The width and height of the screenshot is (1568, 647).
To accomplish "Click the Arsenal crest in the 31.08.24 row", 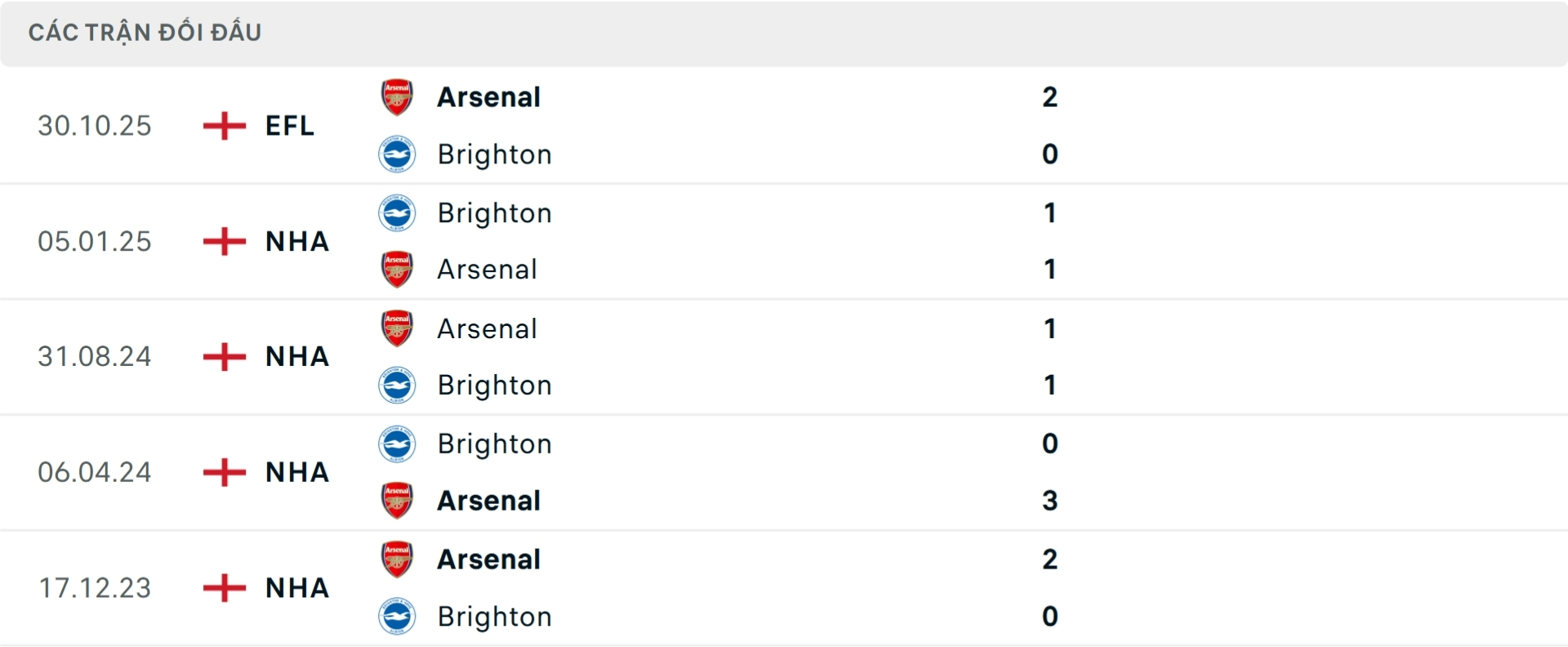I will (x=397, y=328).
